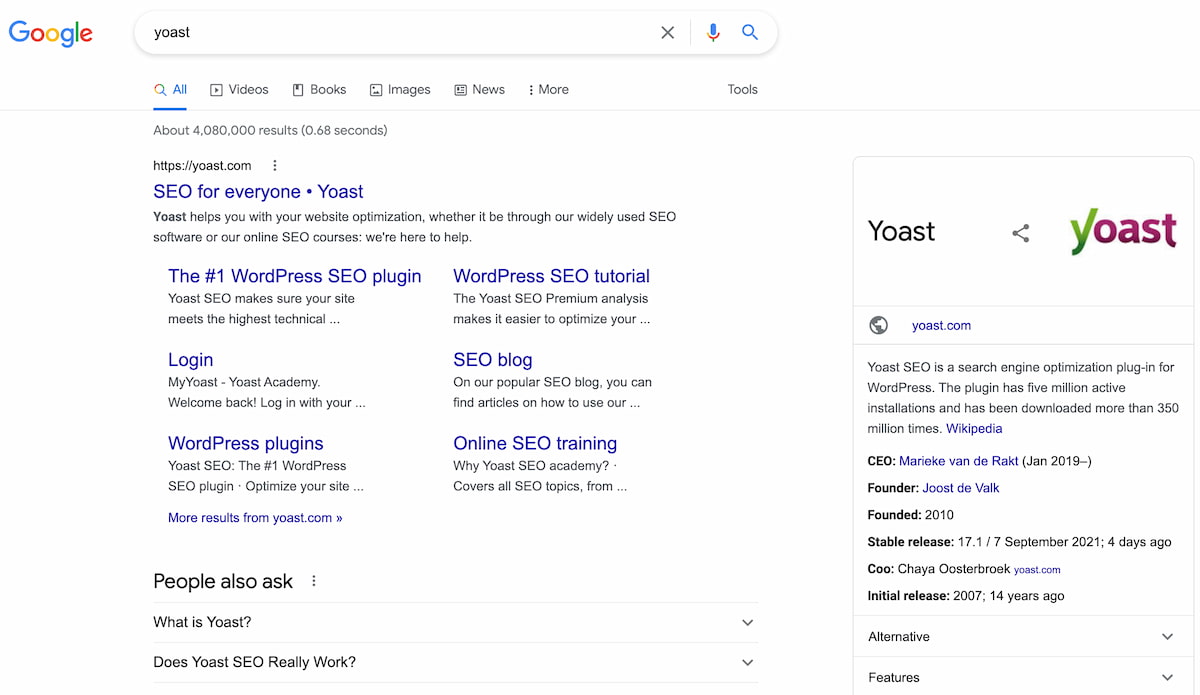The height and width of the screenshot is (695, 1200).
Task: Submit search with the magnifying glass icon
Action: [750, 32]
